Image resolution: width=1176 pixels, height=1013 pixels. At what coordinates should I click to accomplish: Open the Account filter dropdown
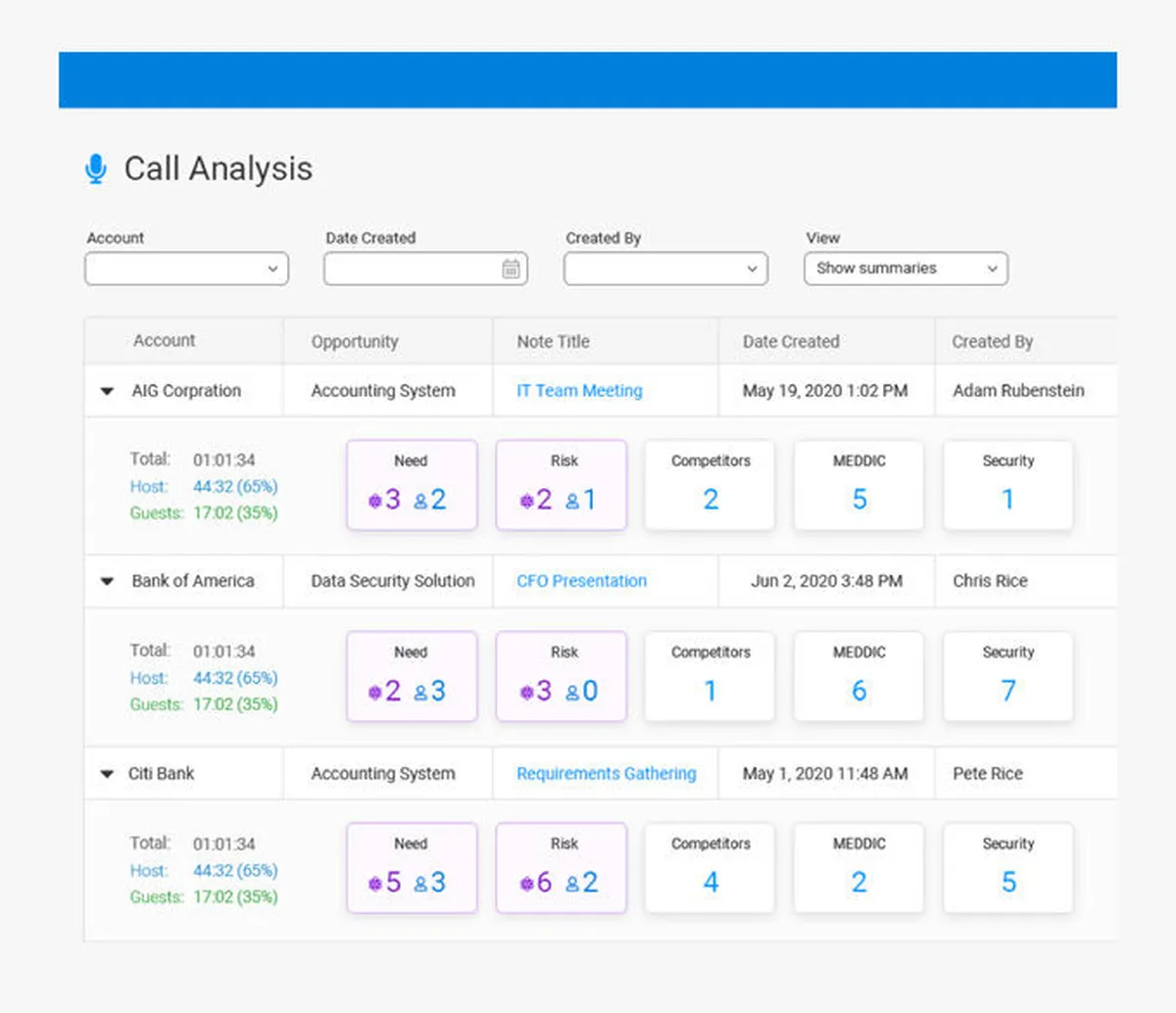tap(186, 268)
